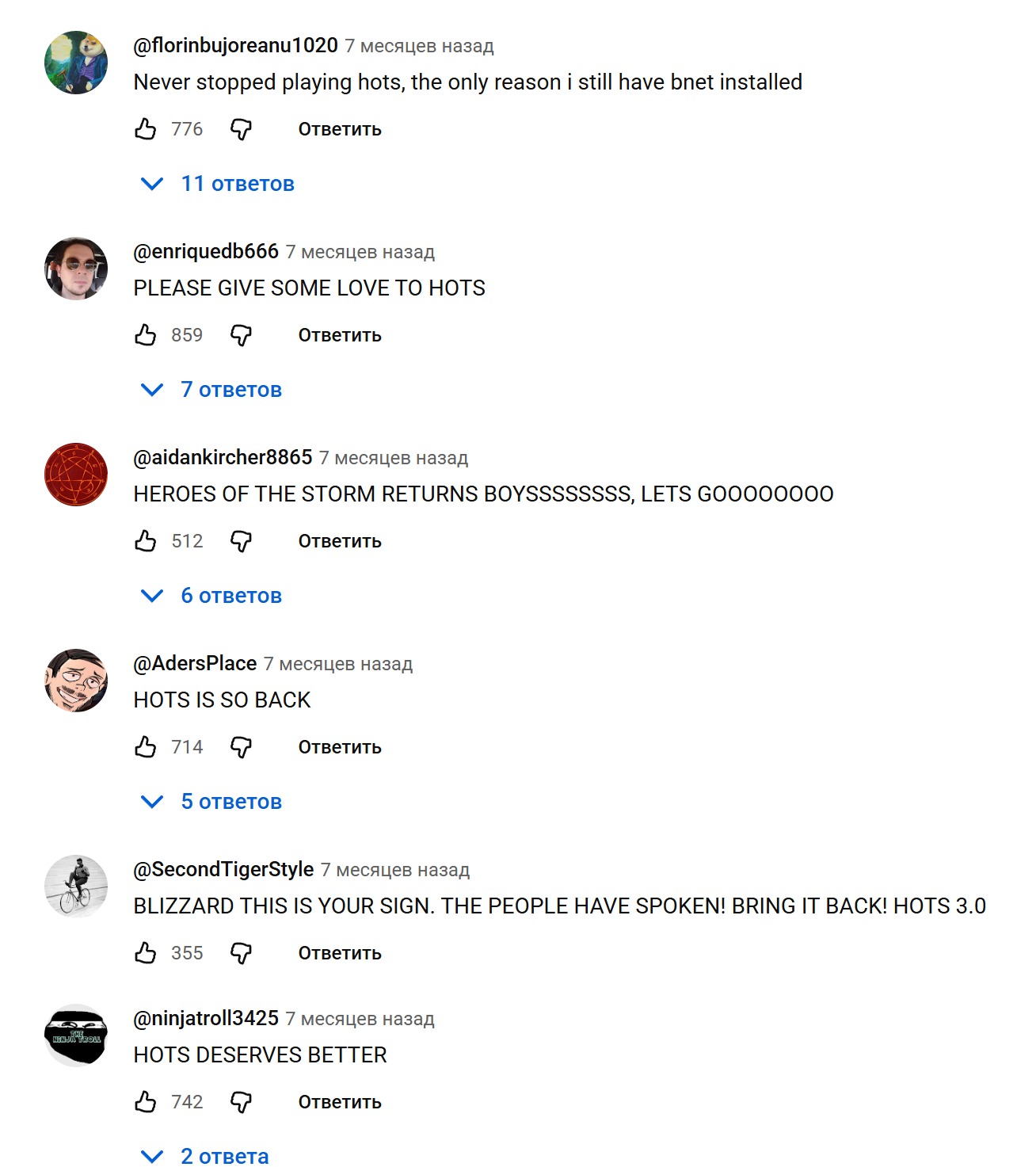Open @aidankircher8865 channel username link
1036x1167 pixels.
(223, 457)
